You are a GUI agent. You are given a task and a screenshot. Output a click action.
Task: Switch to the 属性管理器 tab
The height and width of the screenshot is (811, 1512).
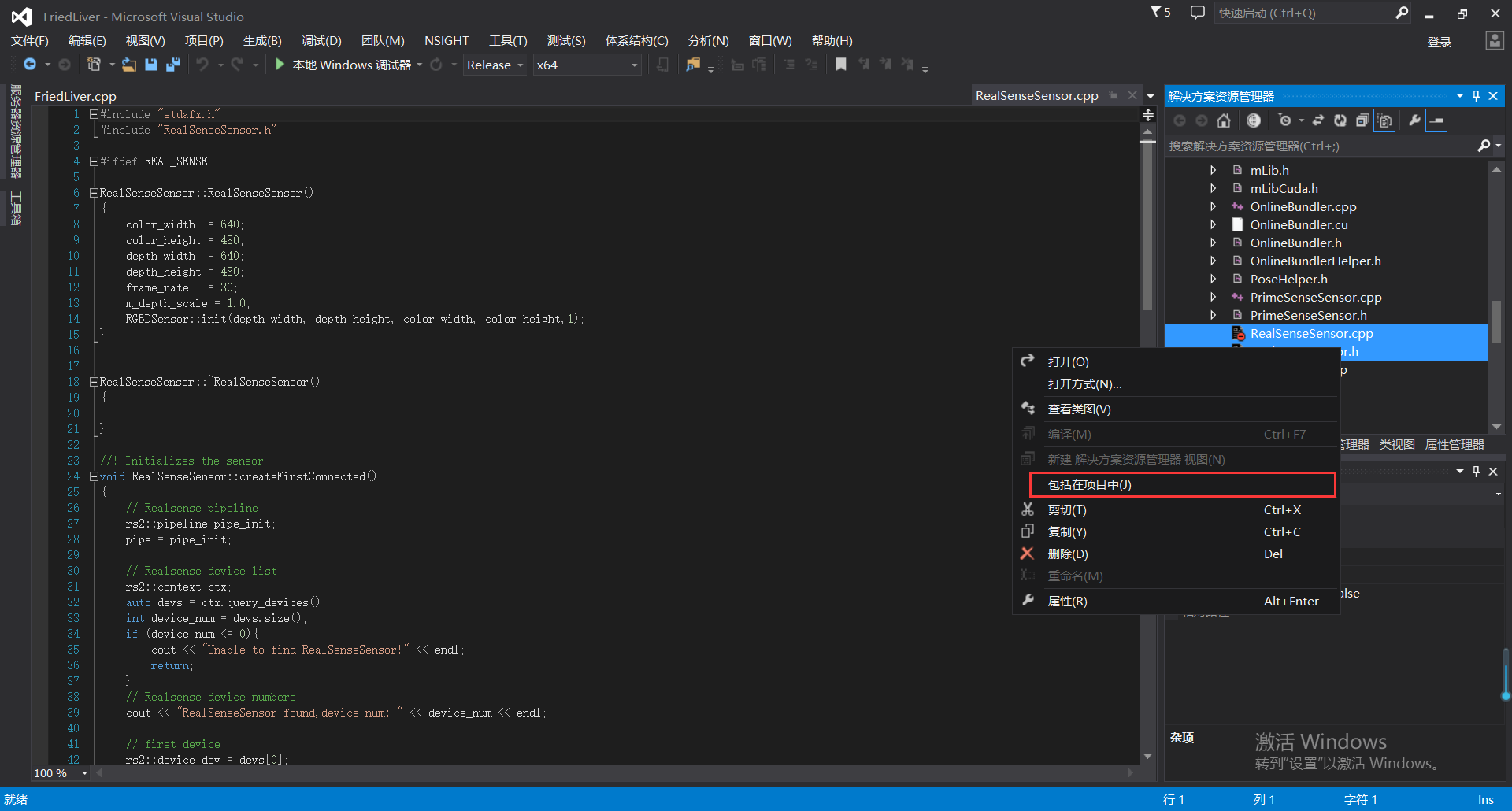(x=1455, y=444)
